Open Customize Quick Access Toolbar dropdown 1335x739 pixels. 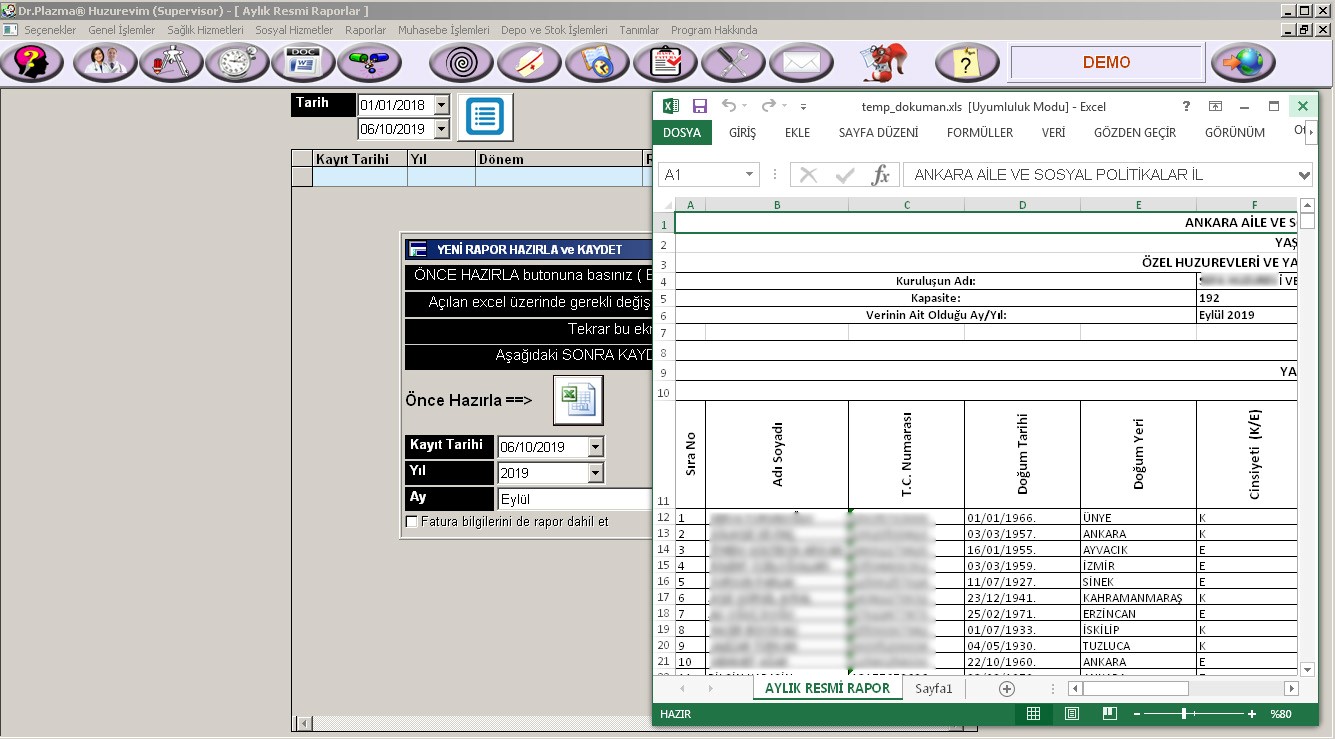point(803,106)
